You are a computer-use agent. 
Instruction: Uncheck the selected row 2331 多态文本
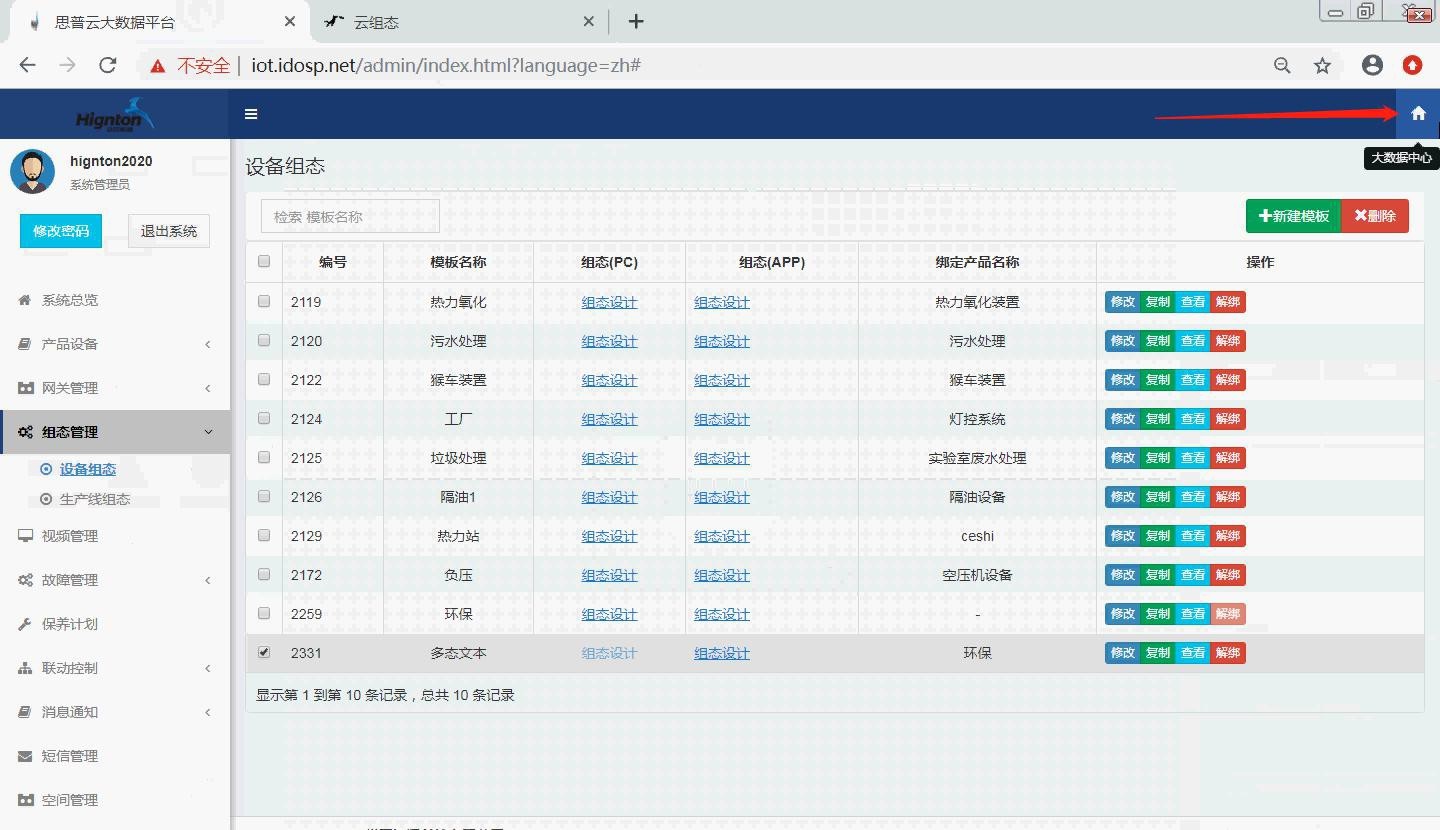[x=263, y=651]
